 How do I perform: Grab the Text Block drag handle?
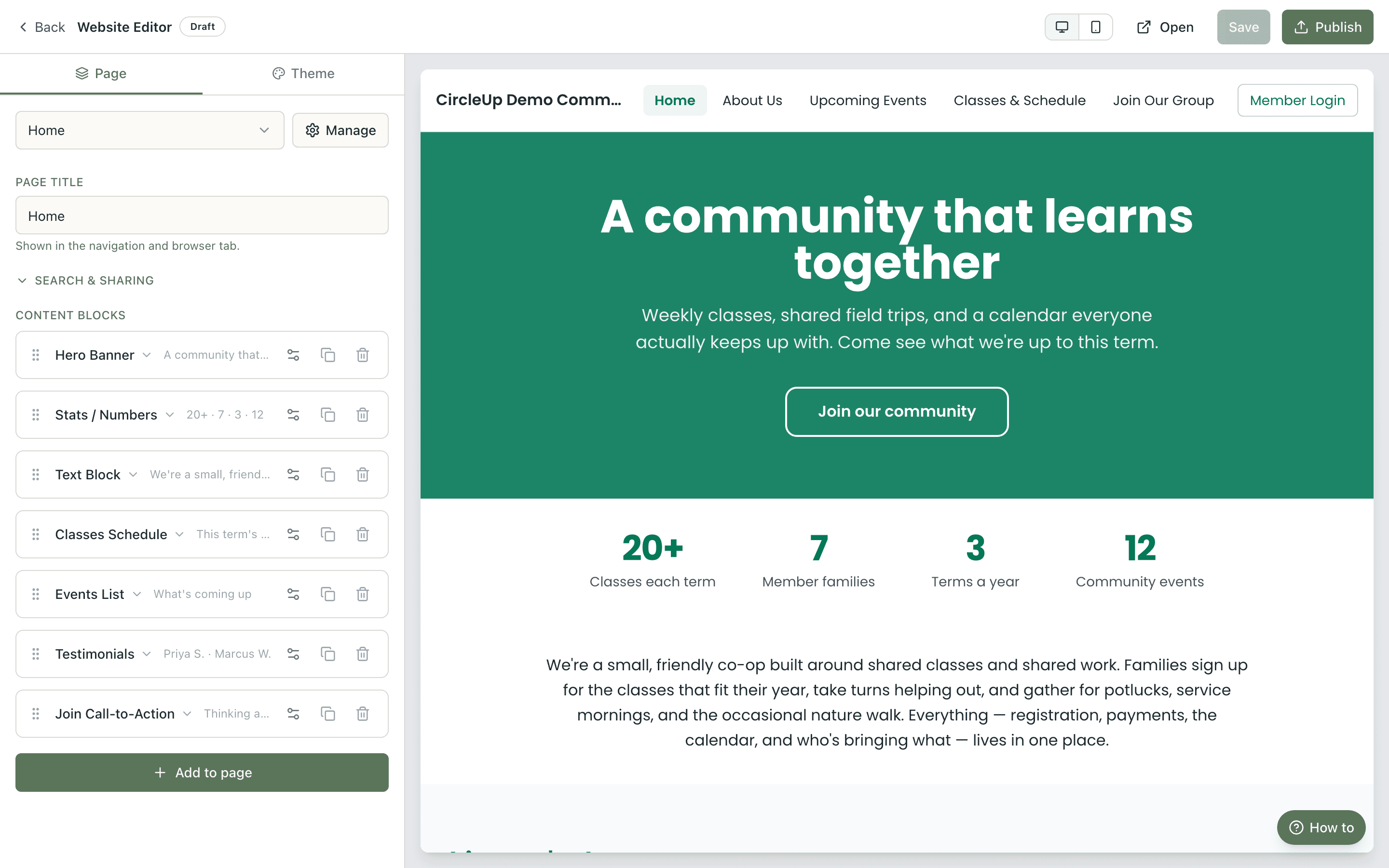(x=36, y=474)
